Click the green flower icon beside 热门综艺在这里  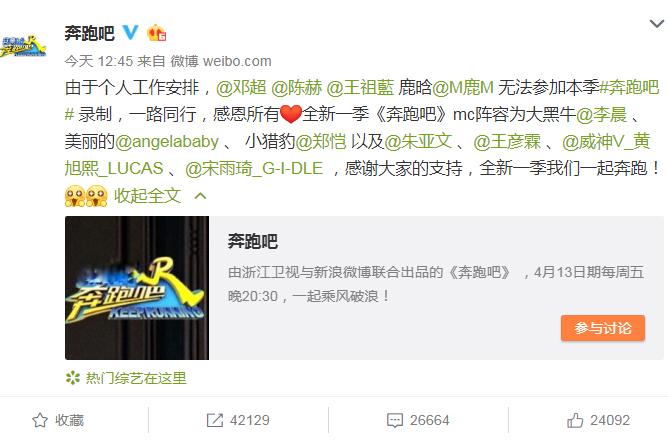[73, 378]
